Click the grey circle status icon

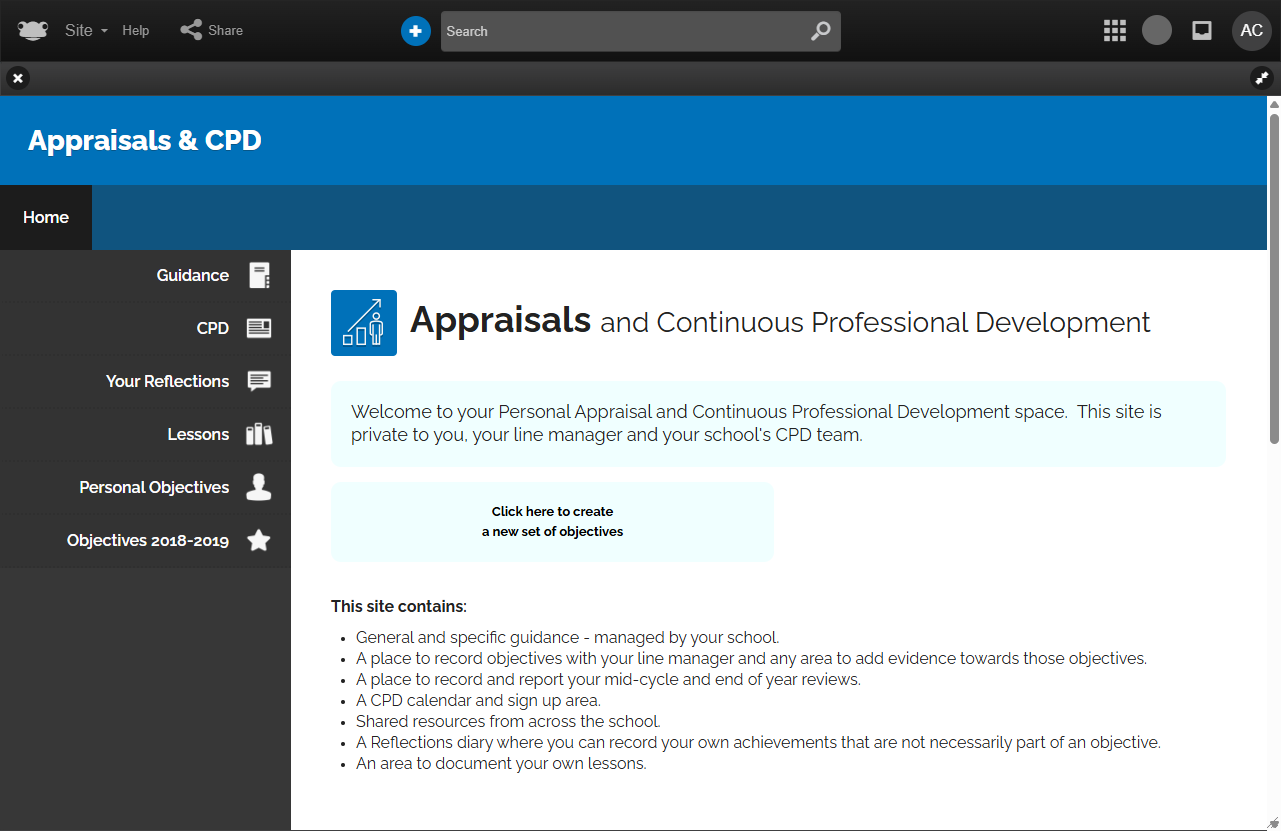click(x=1157, y=30)
